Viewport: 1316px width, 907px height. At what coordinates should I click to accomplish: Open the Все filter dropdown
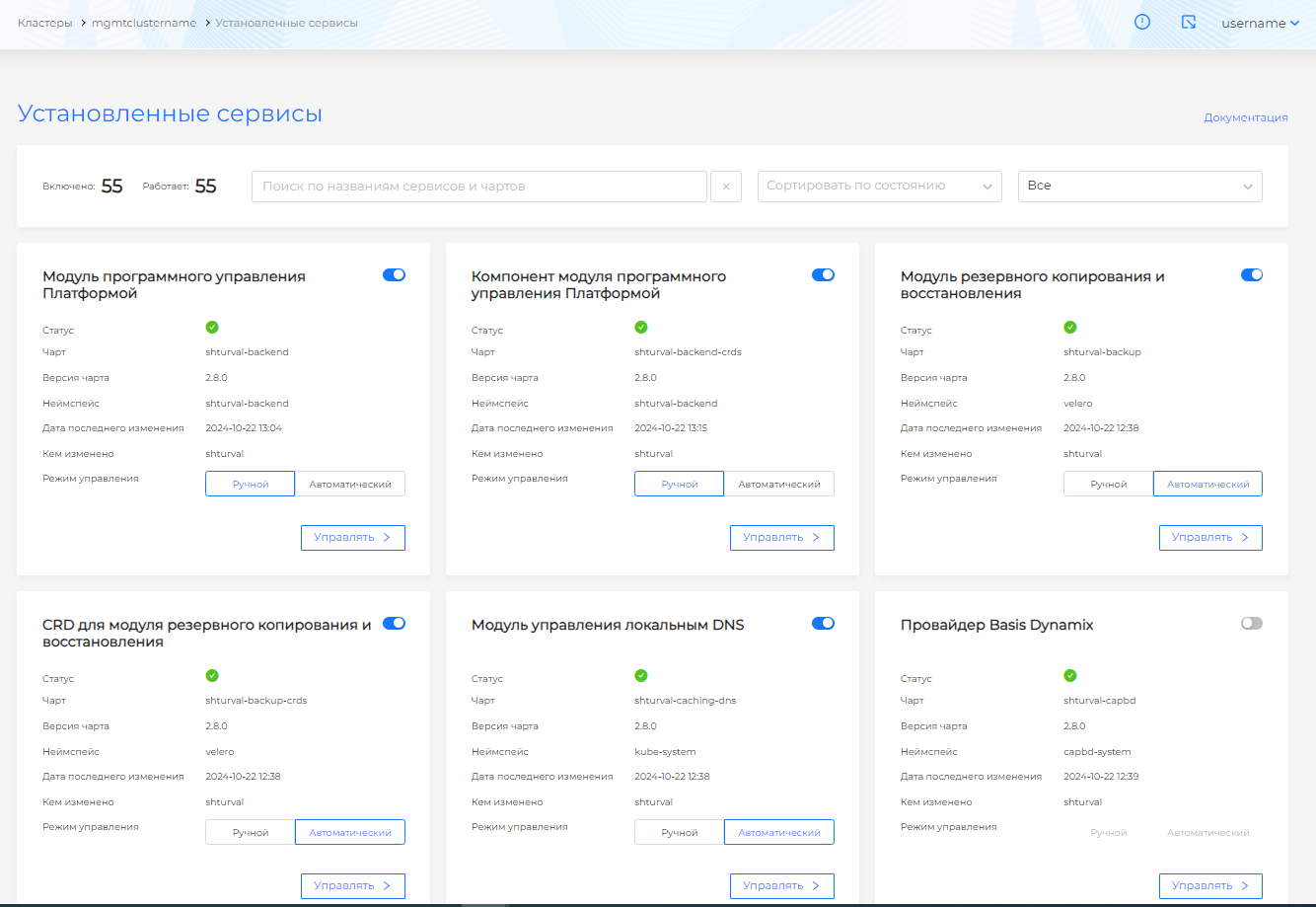click(x=1140, y=187)
